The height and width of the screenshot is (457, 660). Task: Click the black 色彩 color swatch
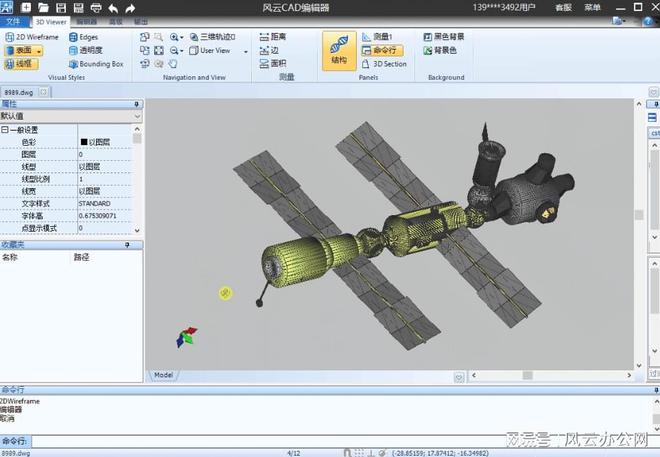(84, 142)
